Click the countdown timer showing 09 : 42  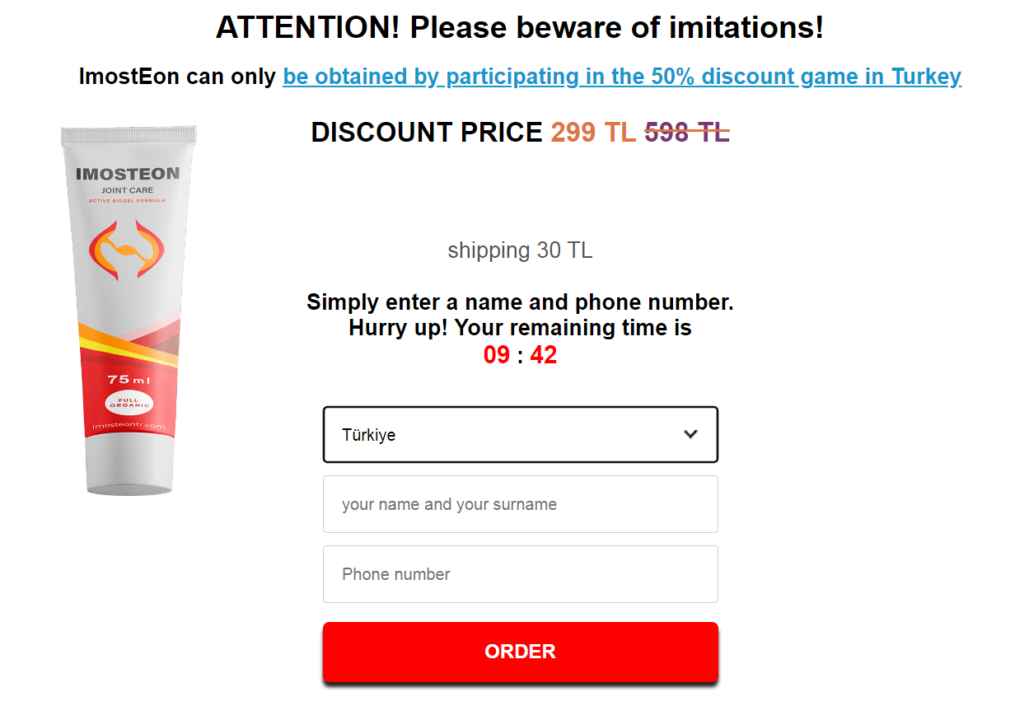(x=520, y=354)
